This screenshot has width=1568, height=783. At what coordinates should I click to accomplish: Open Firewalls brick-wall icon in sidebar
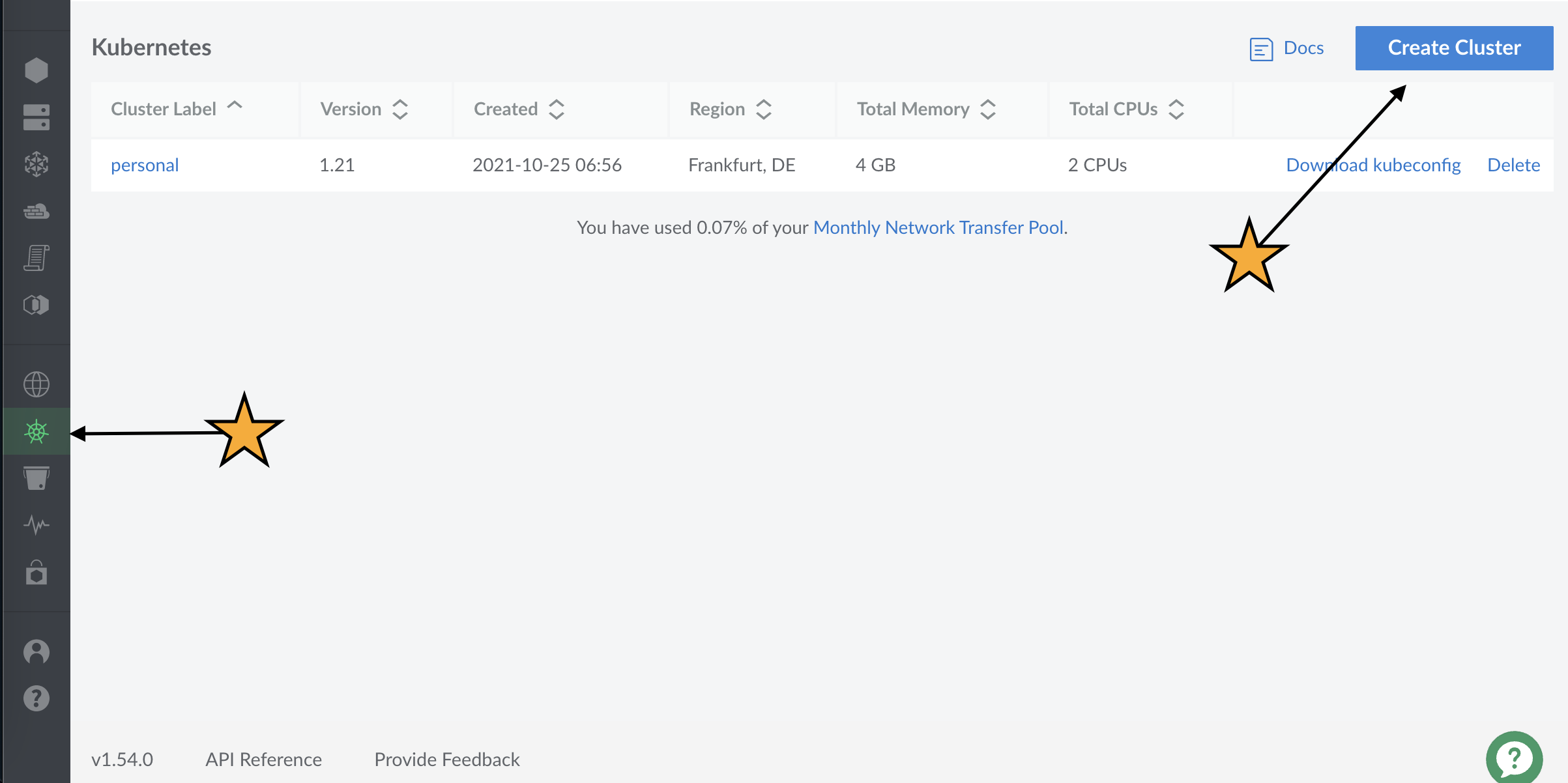(36, 211)
